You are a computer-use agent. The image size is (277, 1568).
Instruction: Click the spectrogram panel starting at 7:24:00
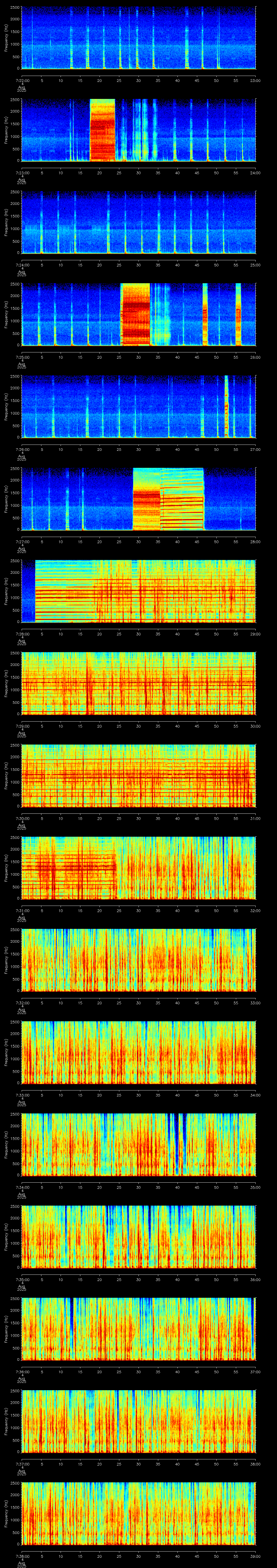[138, 222]
